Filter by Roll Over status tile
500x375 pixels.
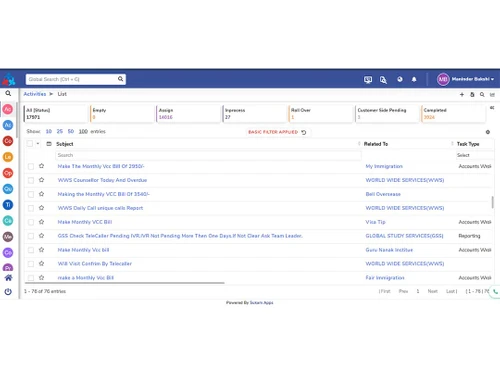320,114
